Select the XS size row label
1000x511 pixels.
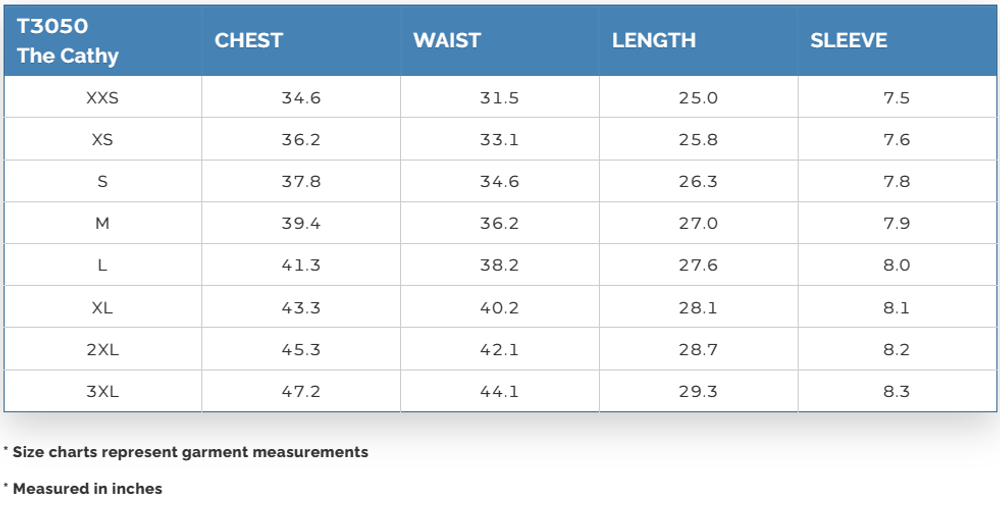click(102, 140)
